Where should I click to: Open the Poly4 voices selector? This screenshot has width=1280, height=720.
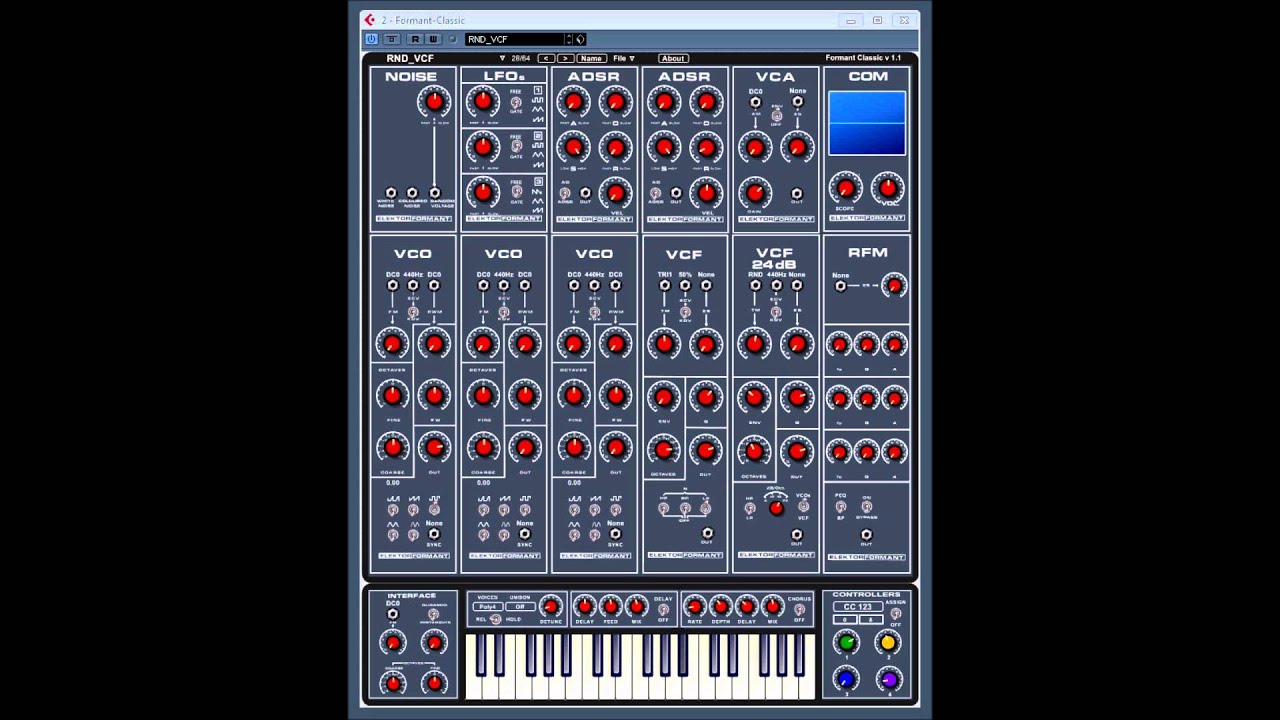click(488, 607)
